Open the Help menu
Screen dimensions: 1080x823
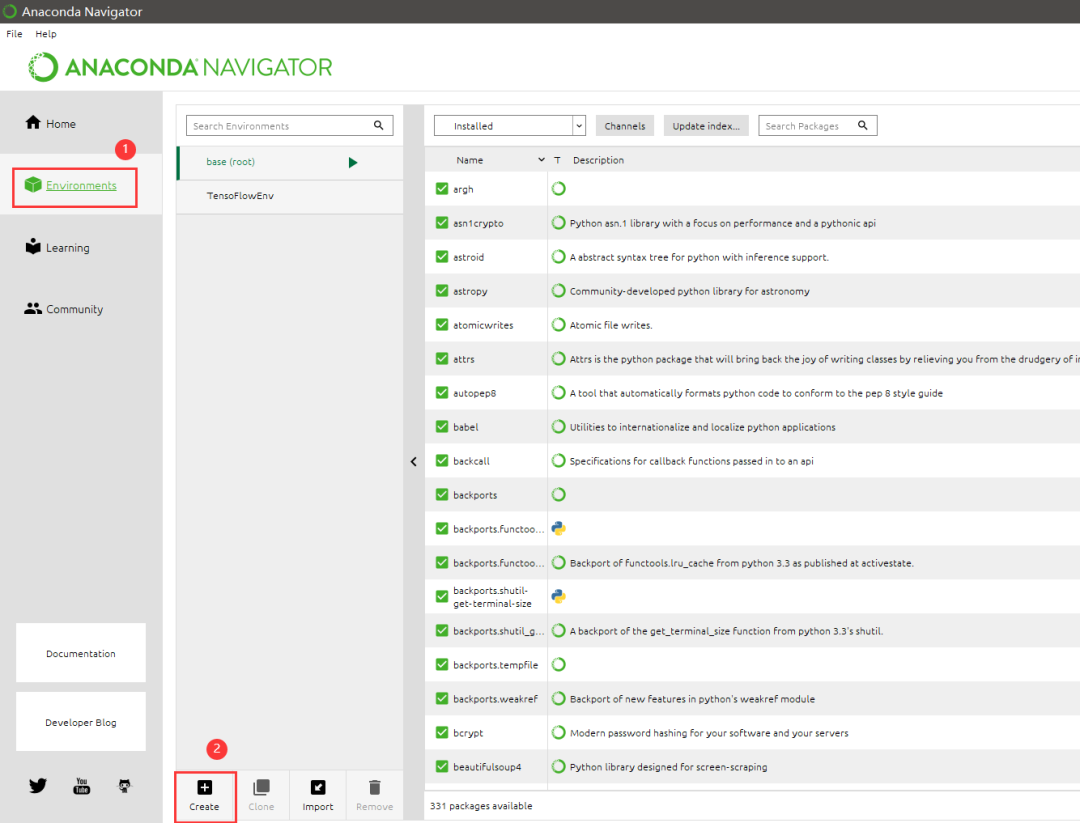[x=46, y=34]
